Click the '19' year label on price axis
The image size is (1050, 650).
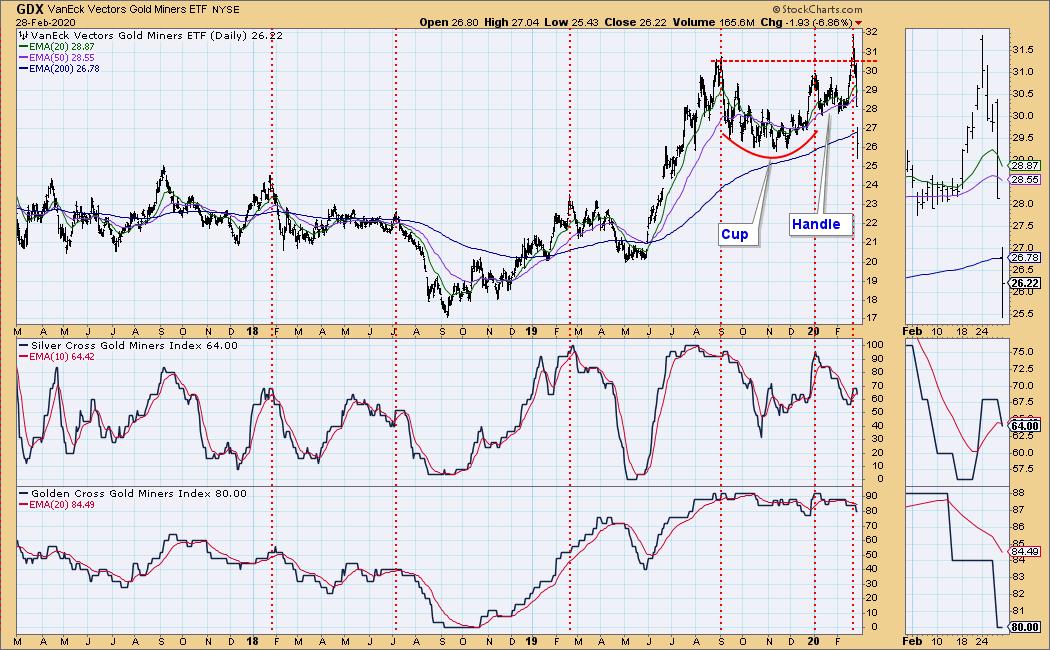pos(532,331)
